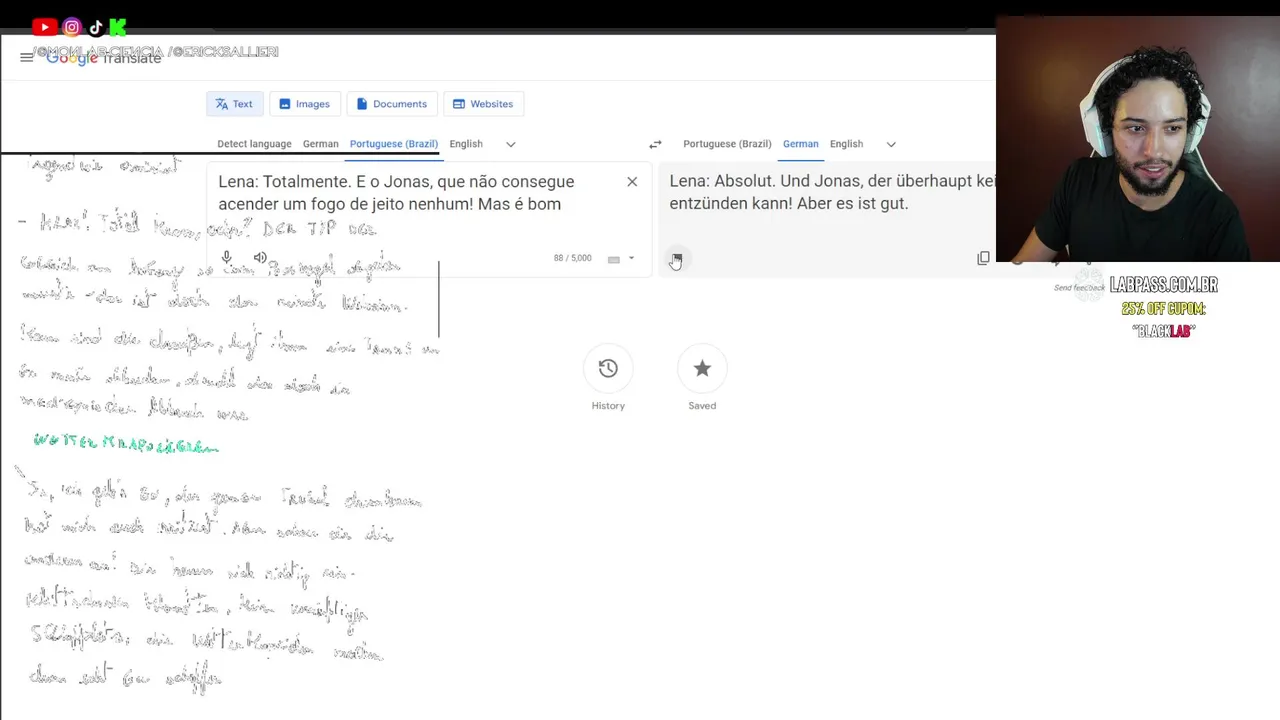Image resolution: width=1280 pixels, height=720 pixels.
Task: Switch to Websites translation mode
Action: [483, 104]
